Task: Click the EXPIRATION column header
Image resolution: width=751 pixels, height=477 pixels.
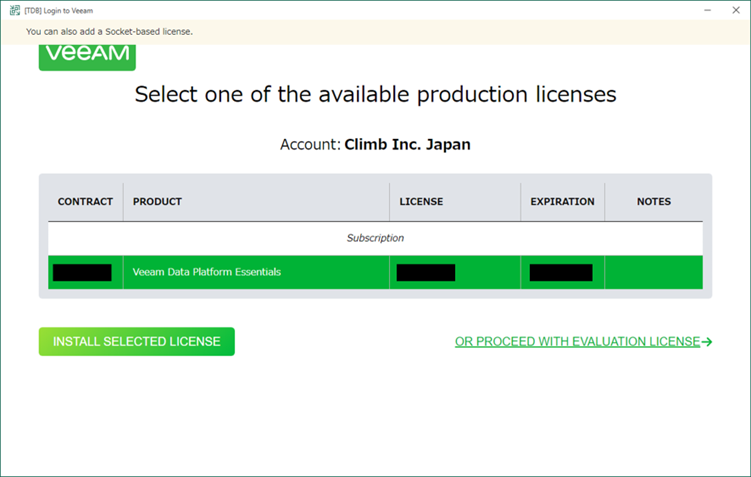Action: point(562,202)
